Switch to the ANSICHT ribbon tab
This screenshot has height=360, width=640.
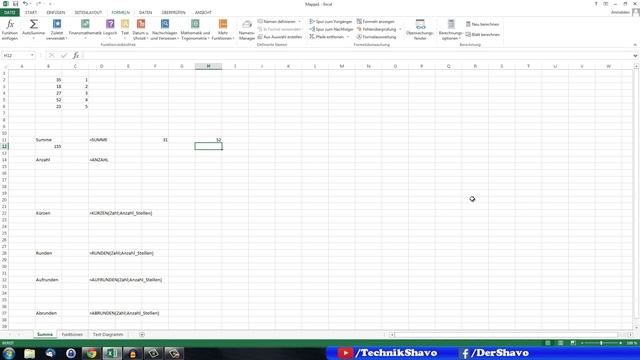pos(203,13)
